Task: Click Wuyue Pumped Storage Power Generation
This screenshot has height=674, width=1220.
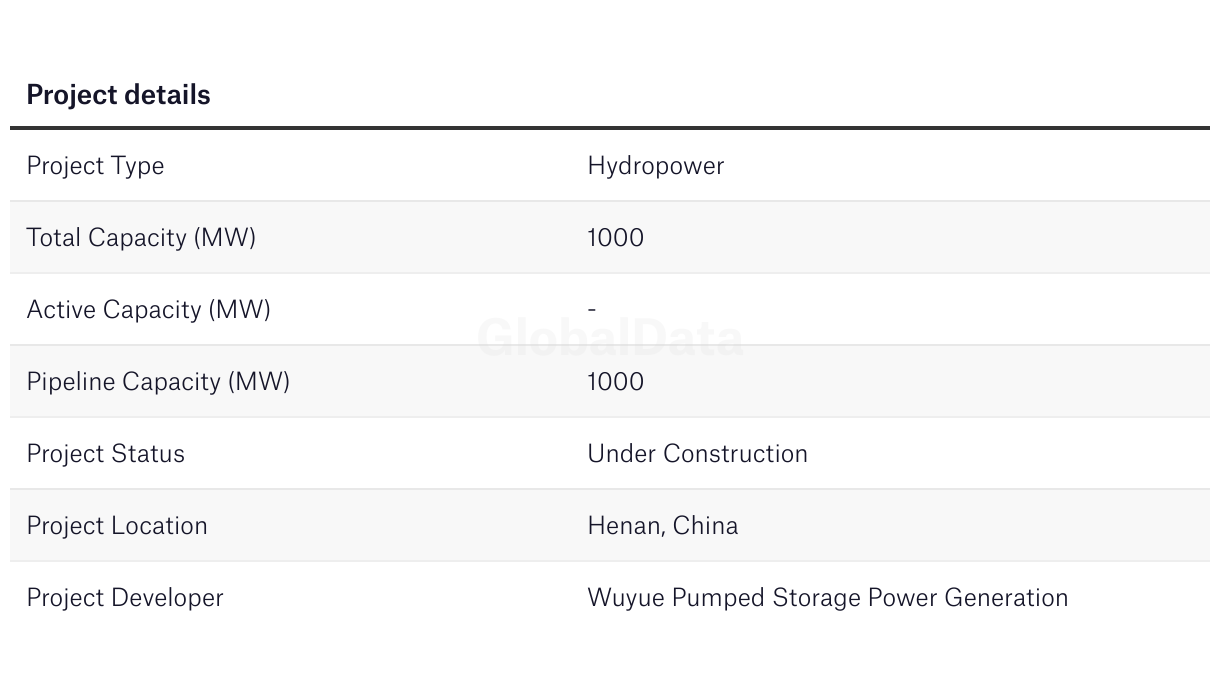Action: 827,598
